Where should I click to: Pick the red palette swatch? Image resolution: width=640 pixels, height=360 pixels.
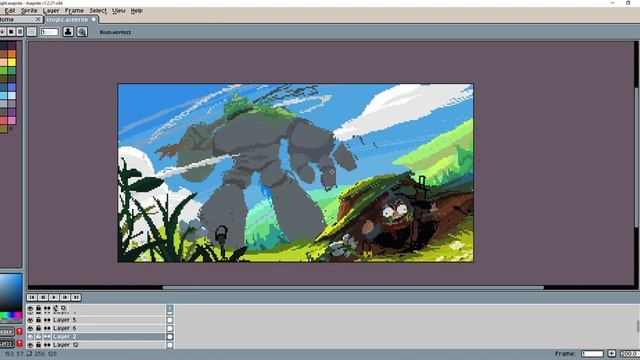tap(3, 120)
